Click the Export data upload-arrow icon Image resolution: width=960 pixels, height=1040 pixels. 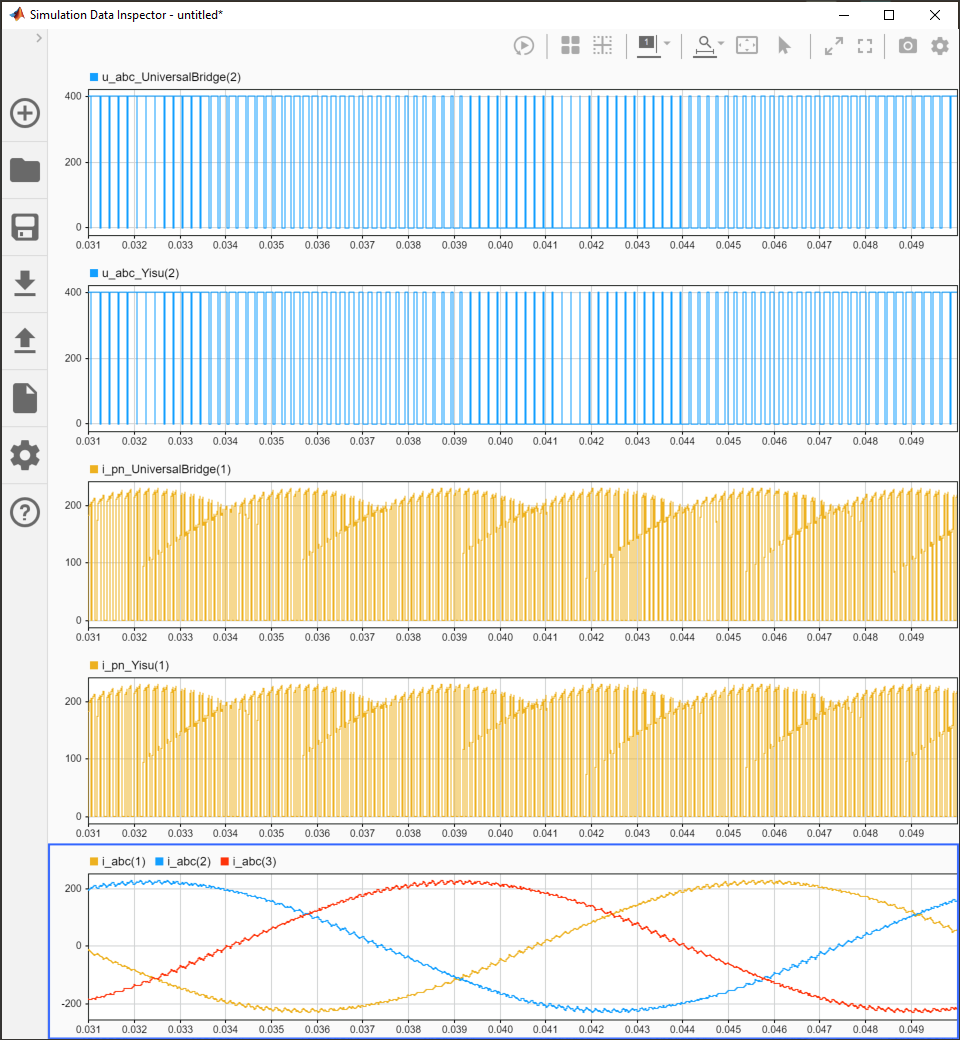(25, 340)
